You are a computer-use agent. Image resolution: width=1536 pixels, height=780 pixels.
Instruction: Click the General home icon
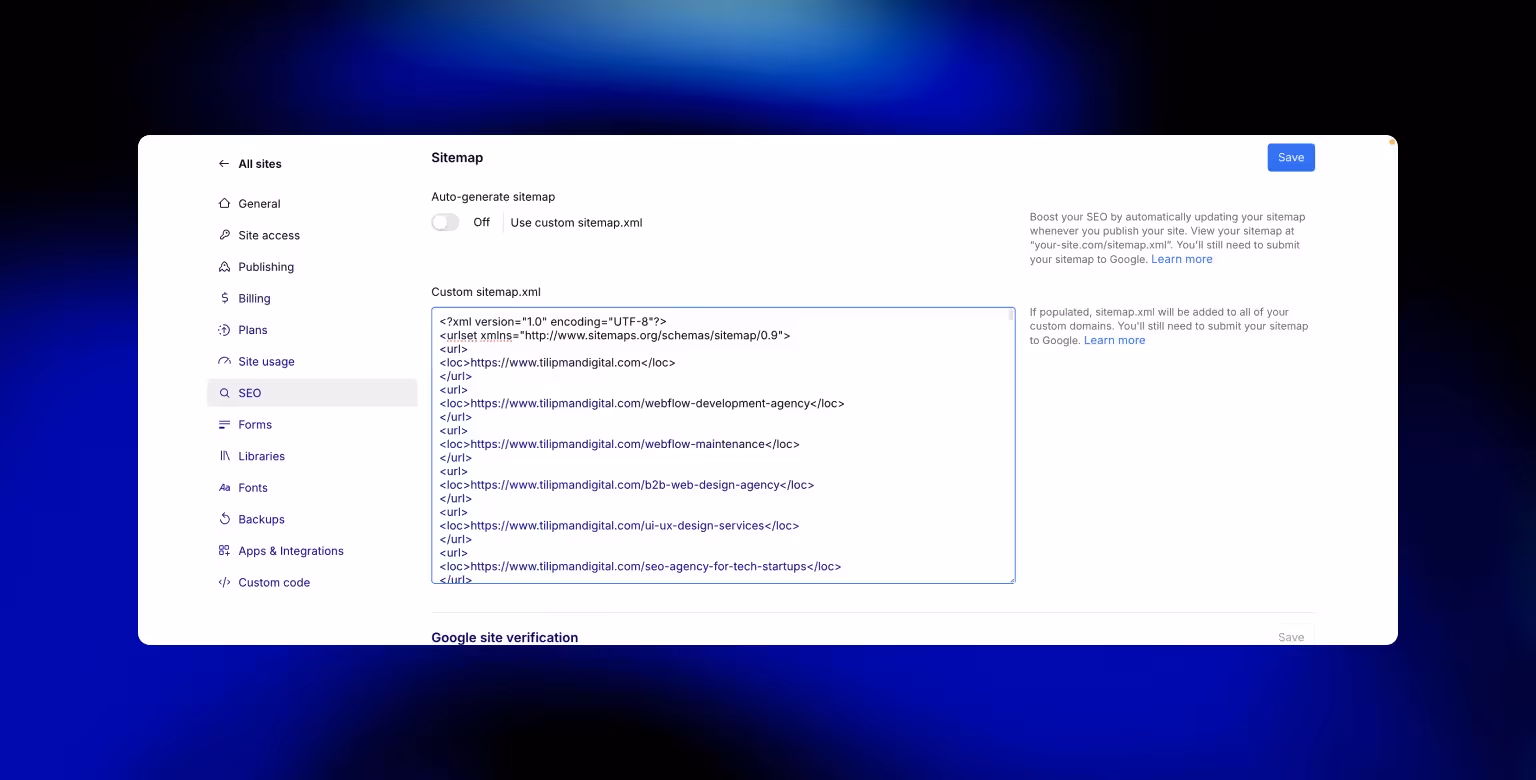coord(224,203)
